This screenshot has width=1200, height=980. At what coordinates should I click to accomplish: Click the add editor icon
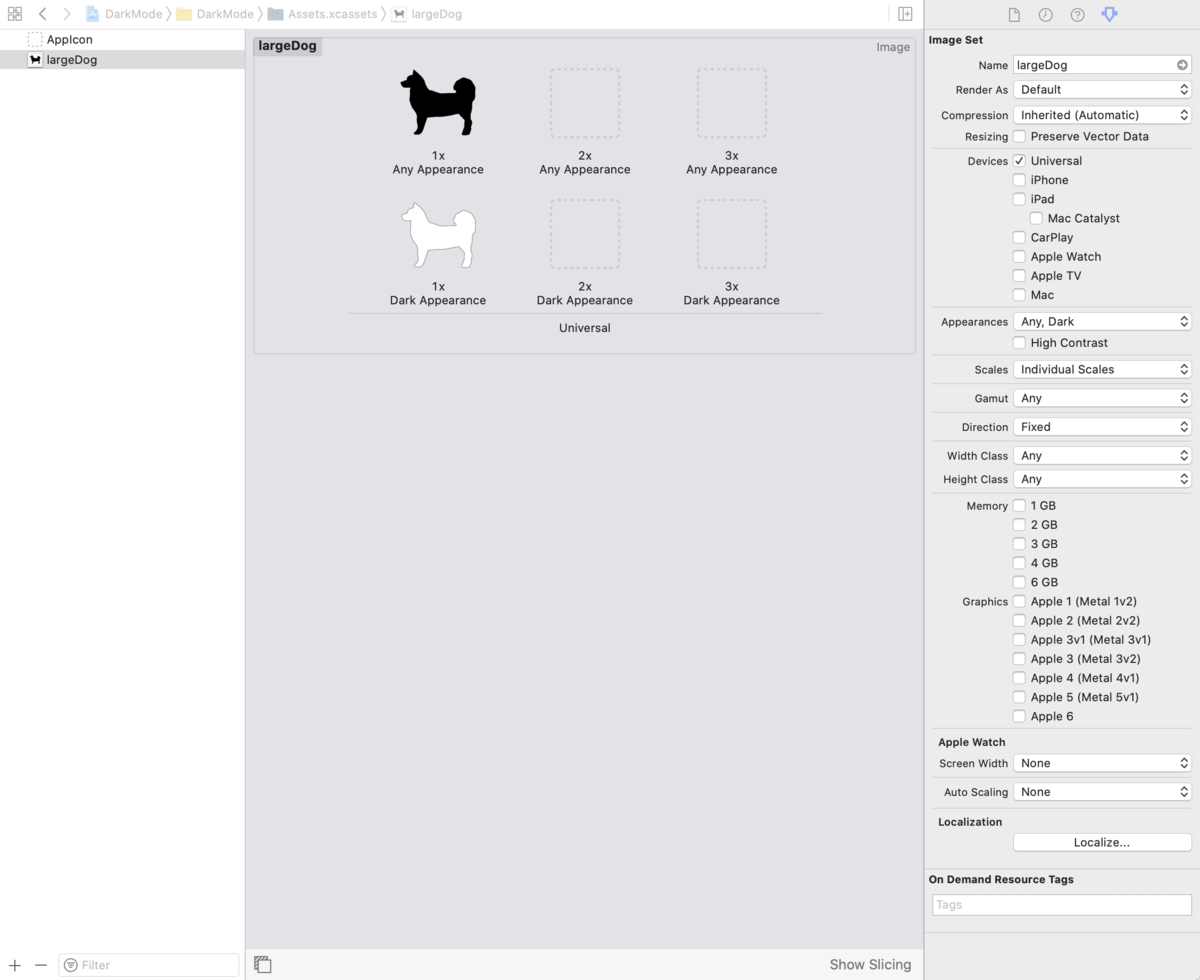(905, 14)
